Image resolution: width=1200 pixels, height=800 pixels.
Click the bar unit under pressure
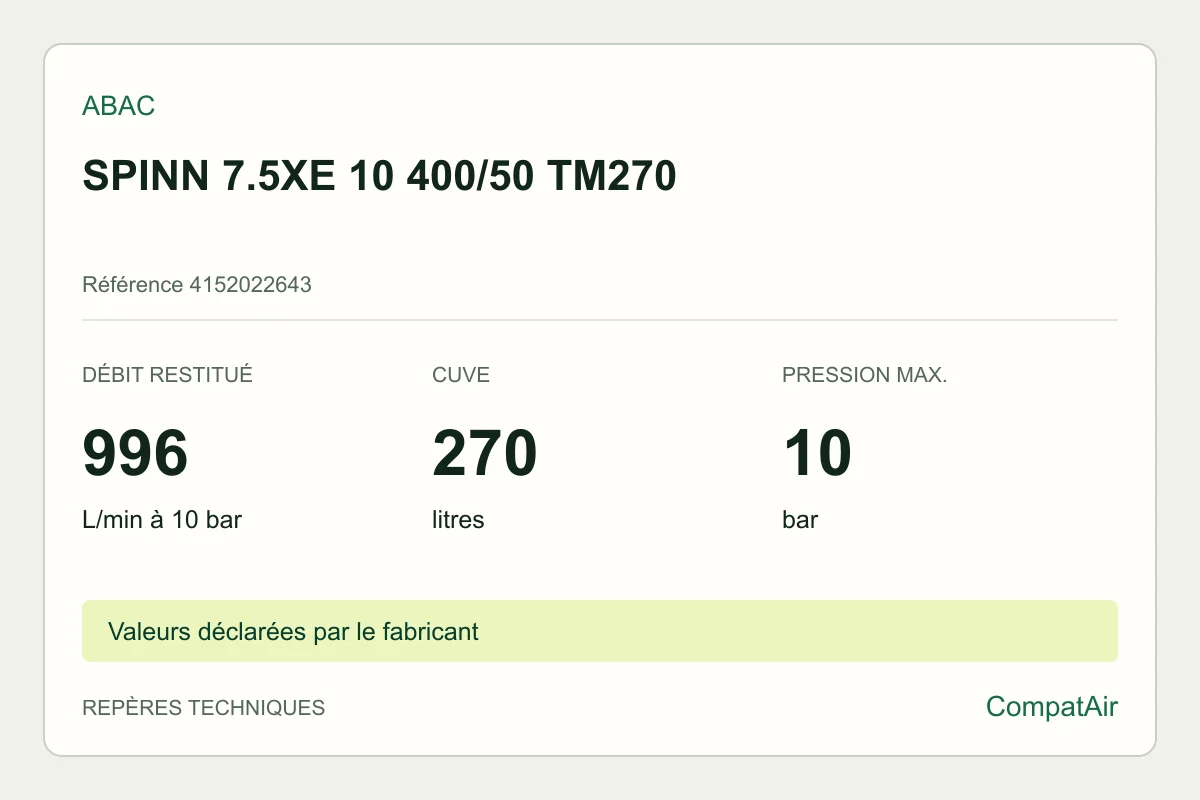(800, 520)
